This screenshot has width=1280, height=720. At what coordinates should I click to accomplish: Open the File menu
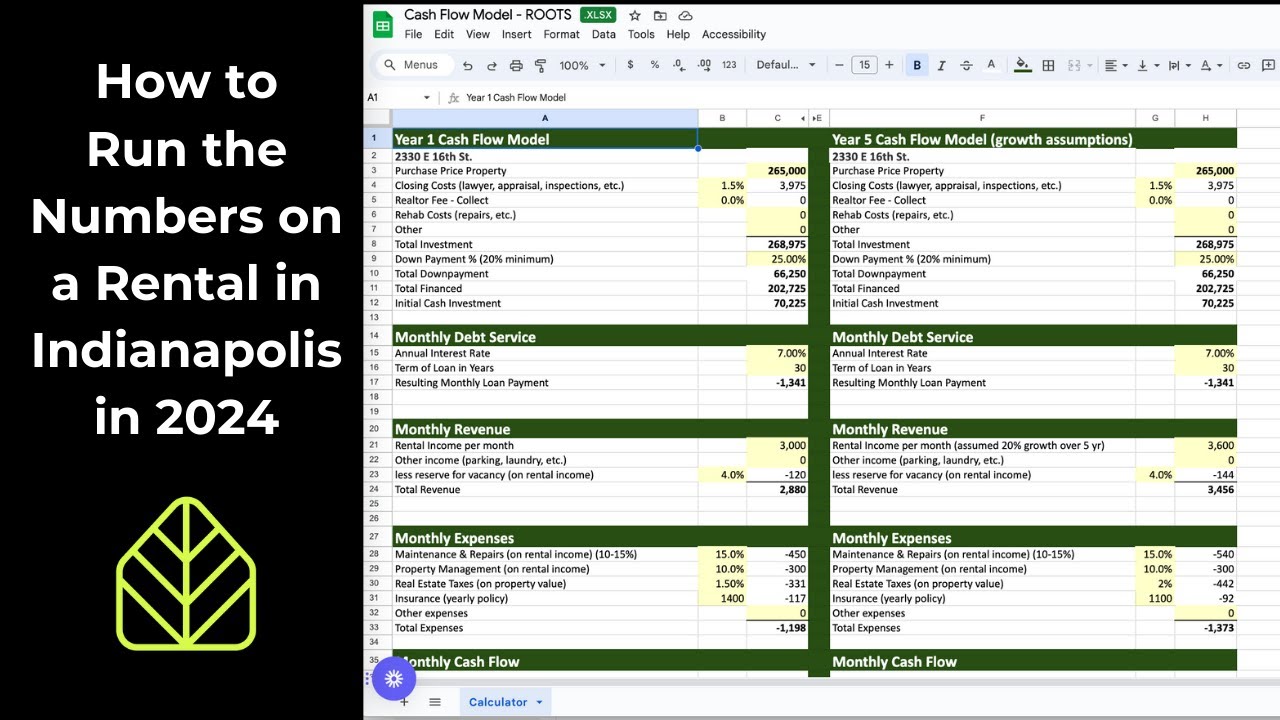pos(413,34)
